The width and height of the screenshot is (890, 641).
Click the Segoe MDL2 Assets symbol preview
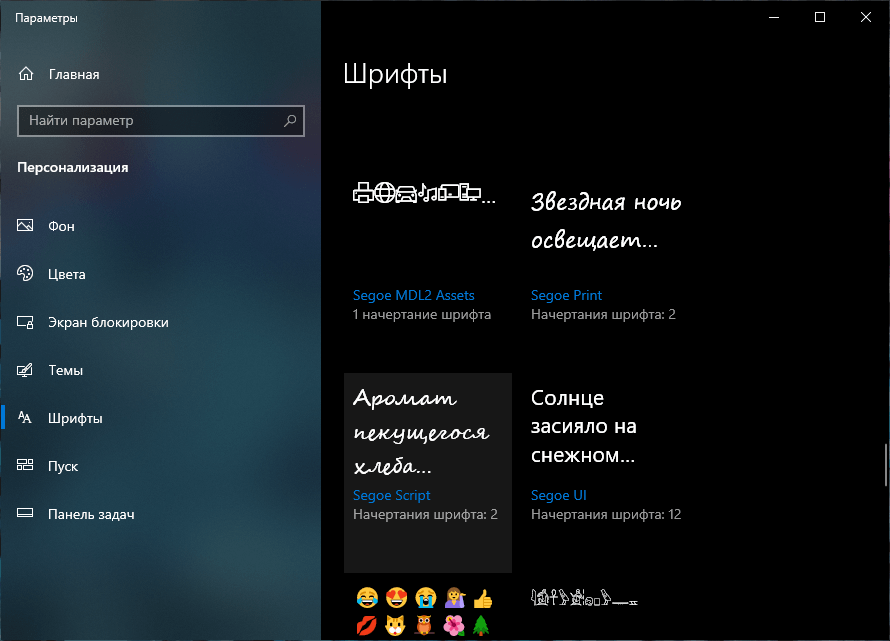point(425,193)
